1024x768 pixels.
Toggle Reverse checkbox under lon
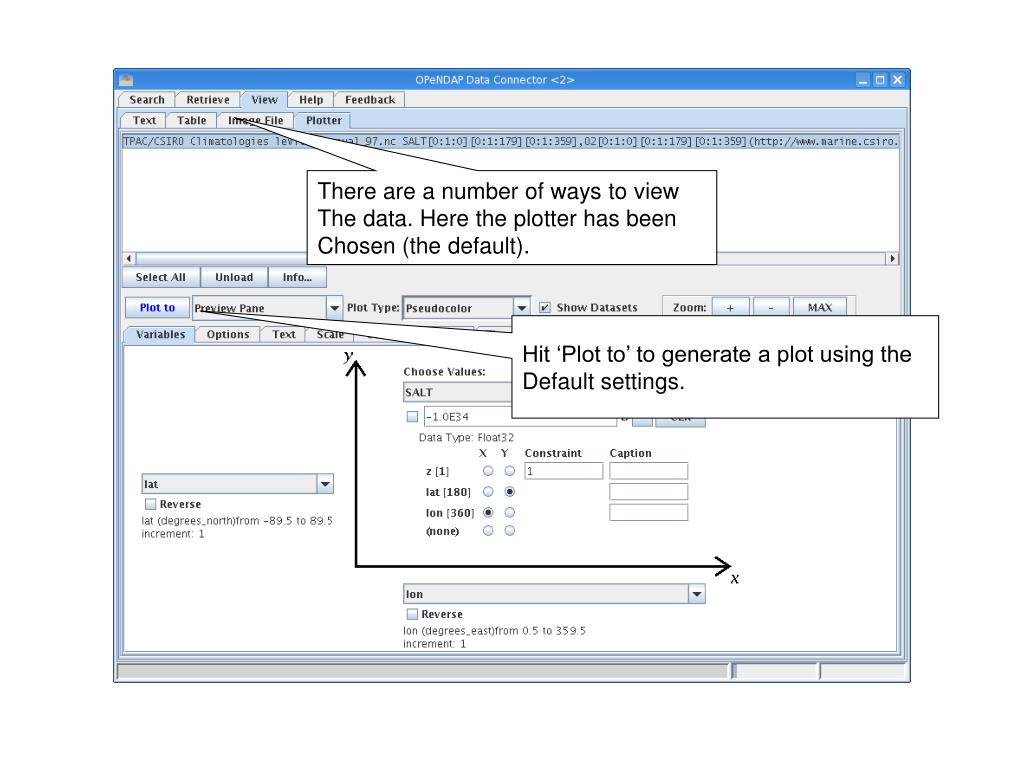(412, 614)
